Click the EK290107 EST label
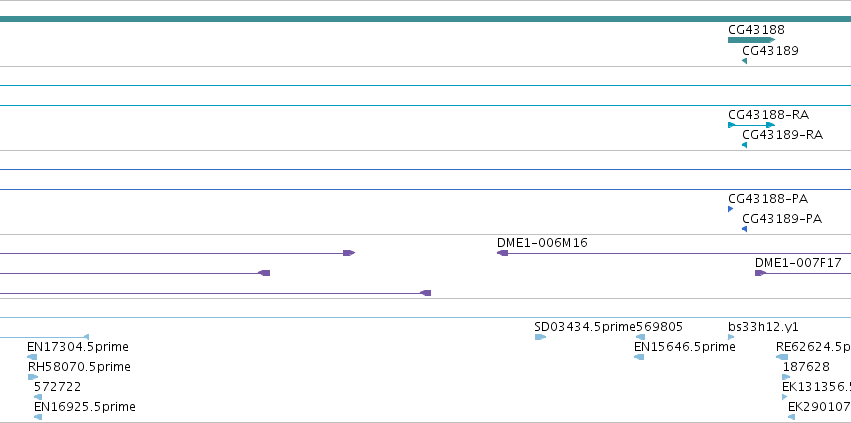The height and width of the screenshot is (423, 851). (x=820, y=407)
